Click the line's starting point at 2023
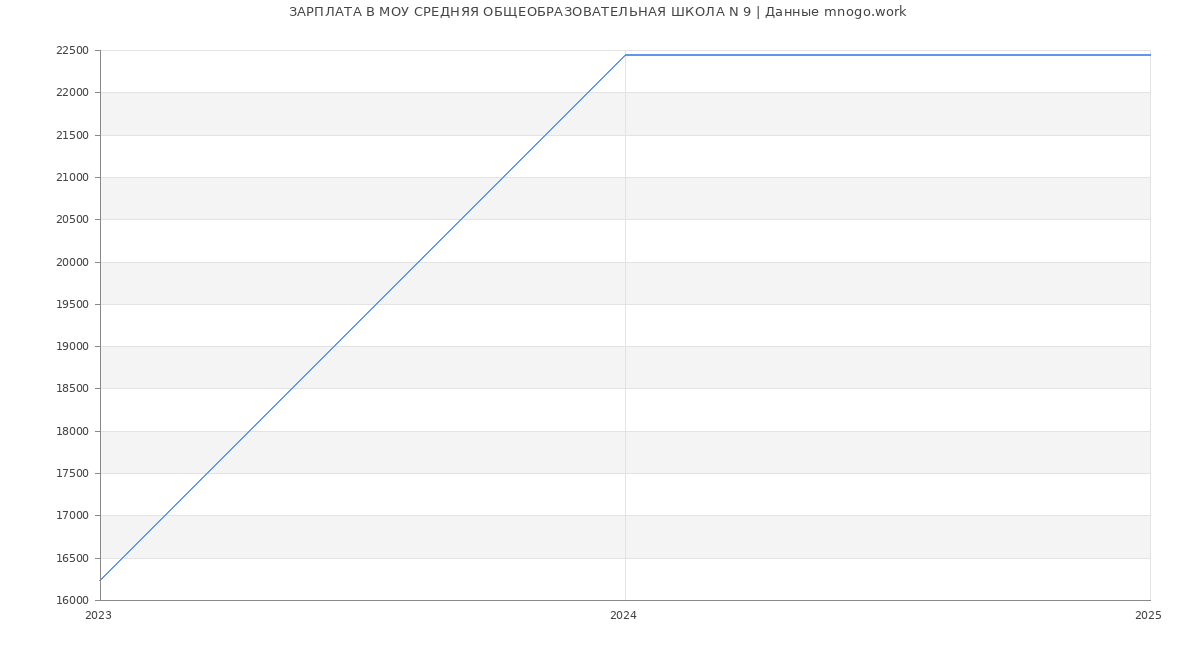Screen dimensions: 1200x650 tap(101, 580)
